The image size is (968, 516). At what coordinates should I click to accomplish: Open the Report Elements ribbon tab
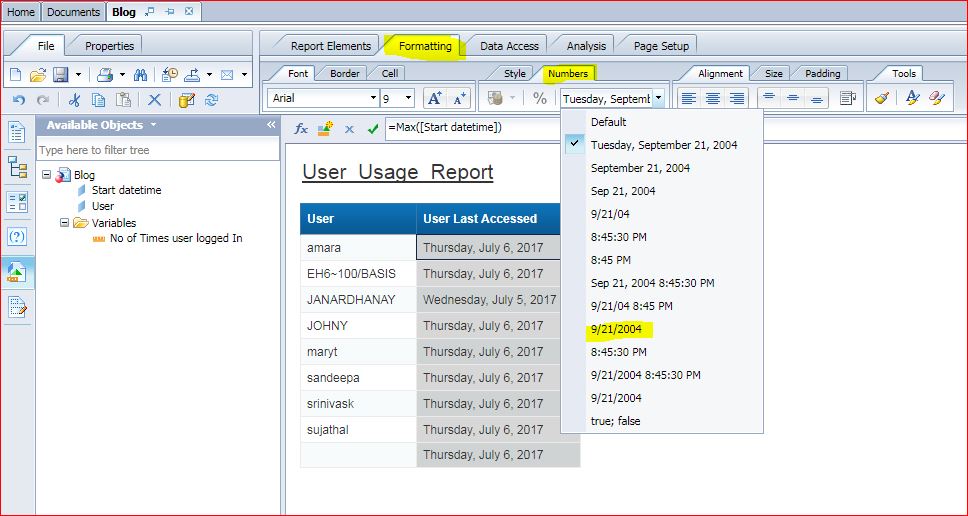(x=331, y=46)
